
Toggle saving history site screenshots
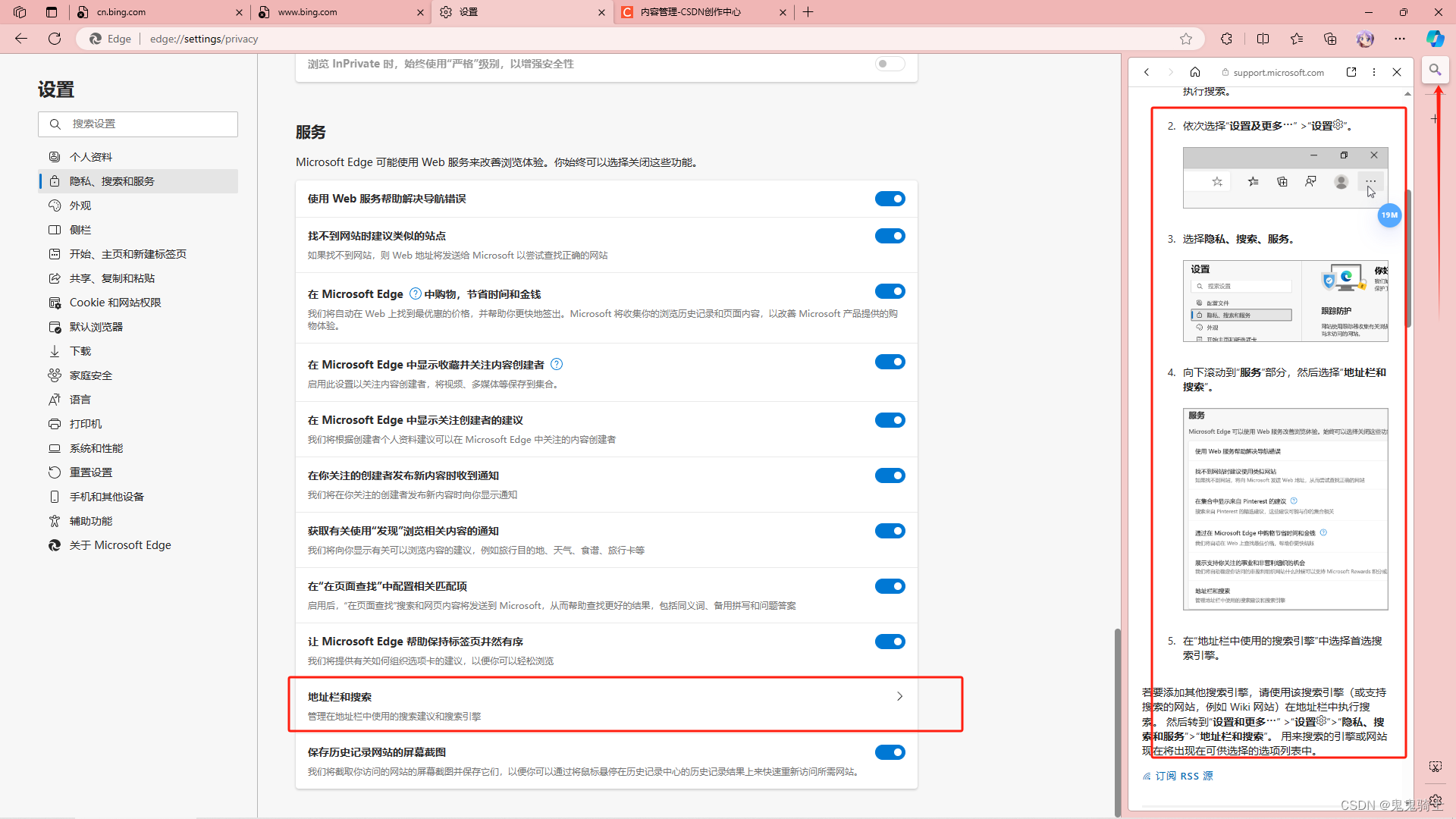click(890, 752)
